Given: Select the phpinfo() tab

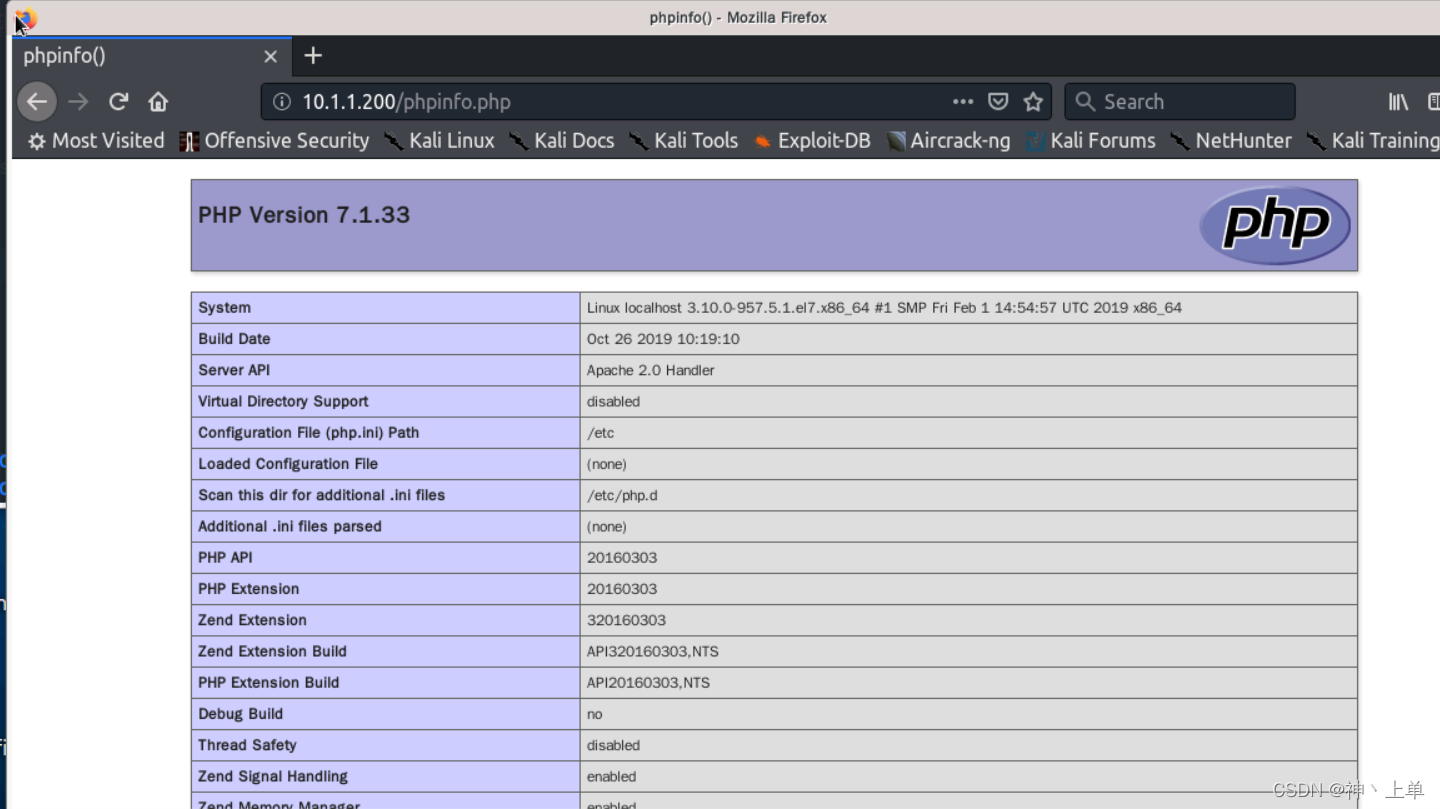Looking at the screenshot, I should point(152,56).
